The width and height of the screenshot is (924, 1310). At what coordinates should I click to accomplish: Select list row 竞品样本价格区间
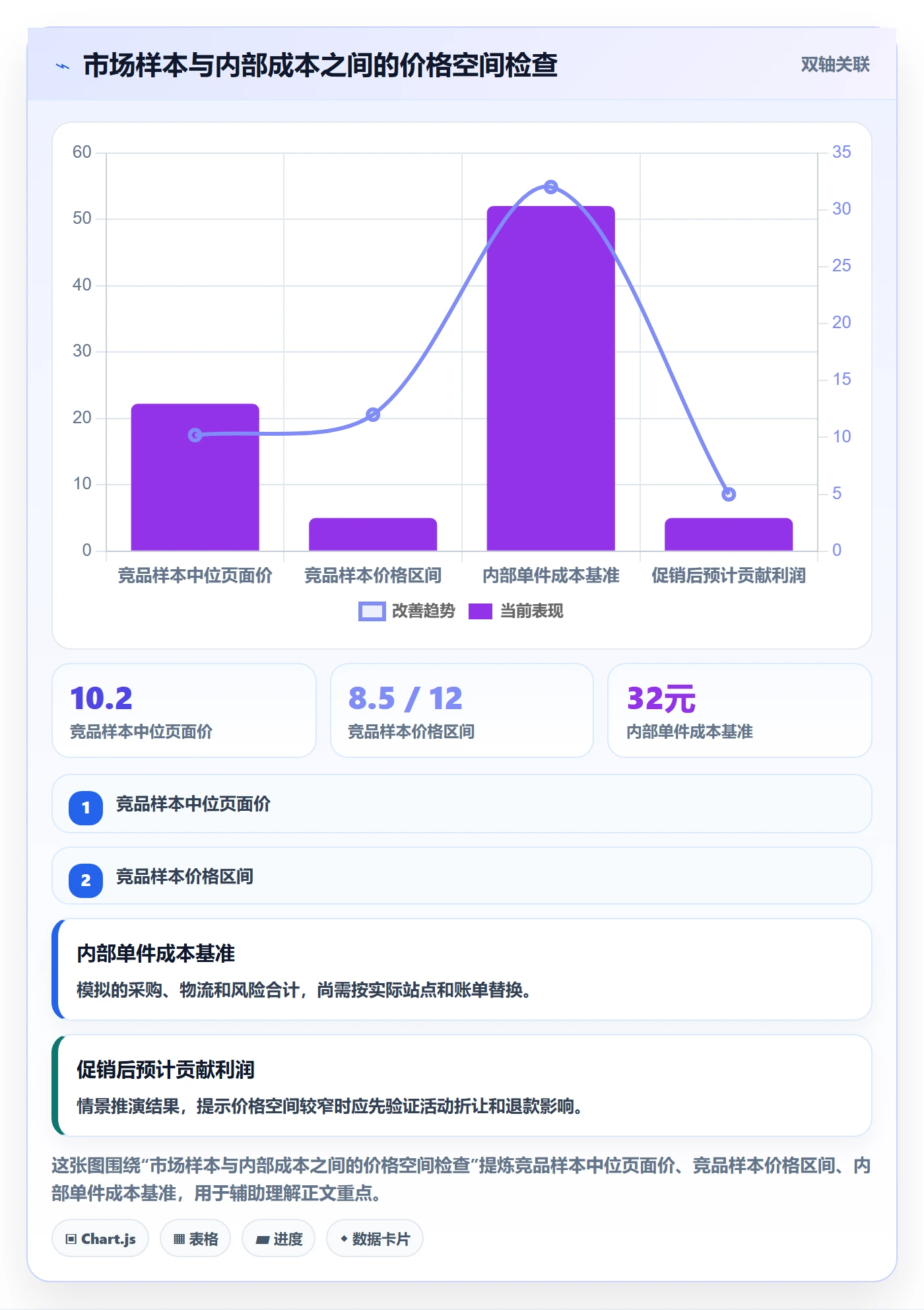(462, 876)
